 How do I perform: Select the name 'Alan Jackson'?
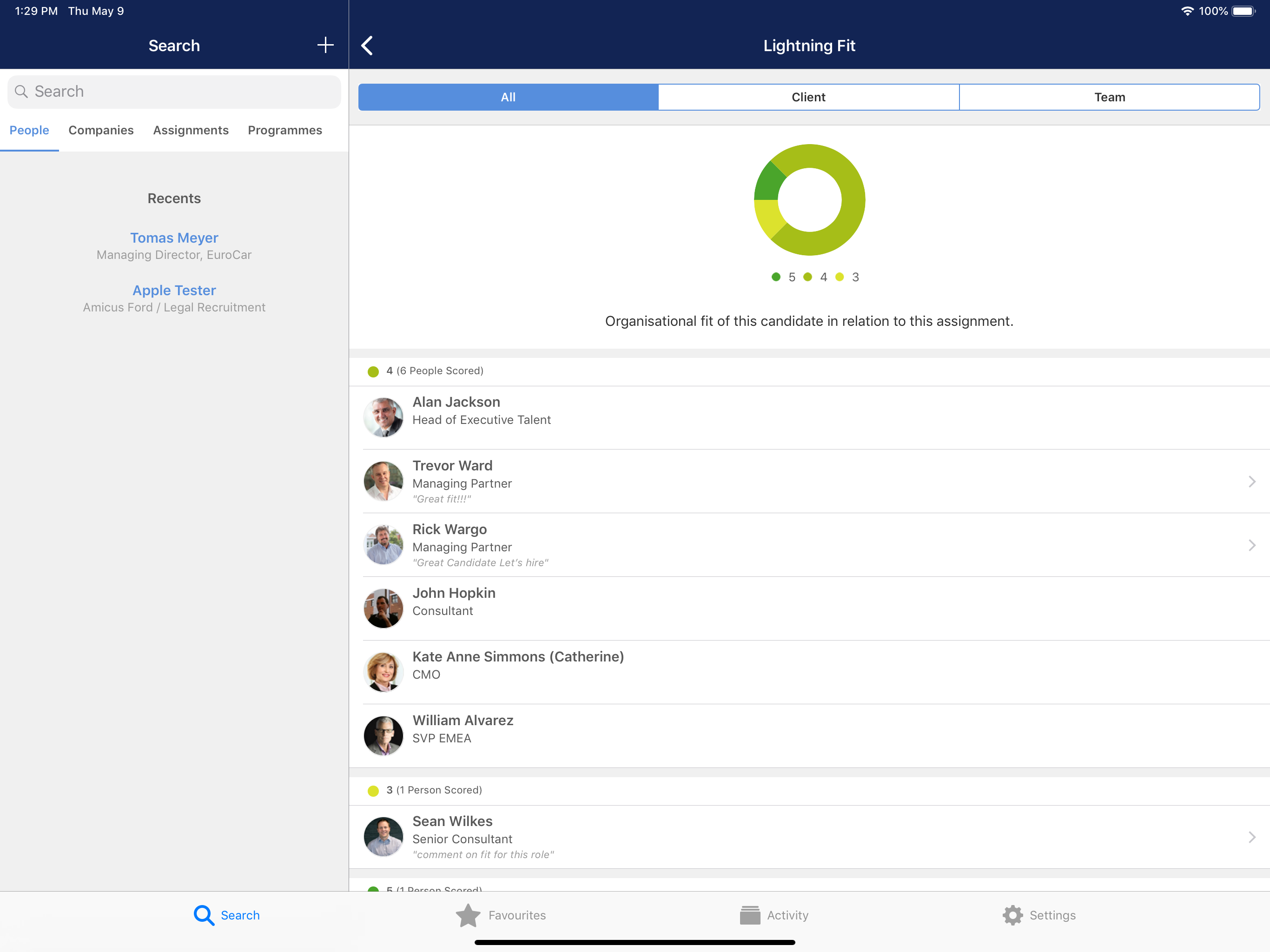[456, 402]
